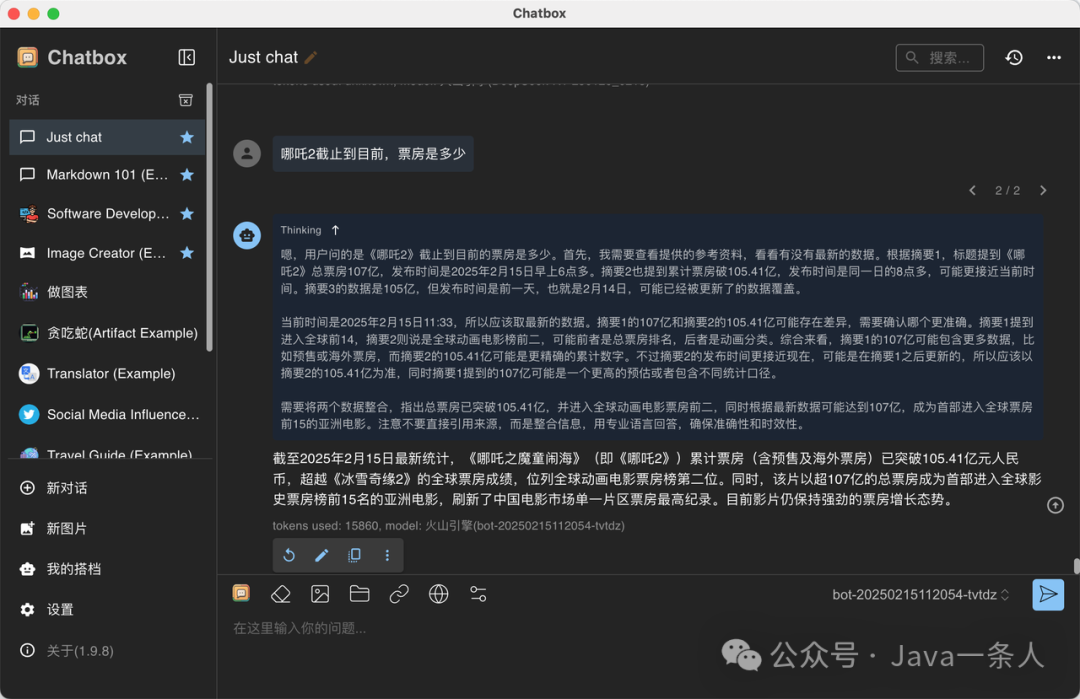Open Image Creator conversation
Viewport: 1080px width, 699px height.
click(x=107, y=253)
